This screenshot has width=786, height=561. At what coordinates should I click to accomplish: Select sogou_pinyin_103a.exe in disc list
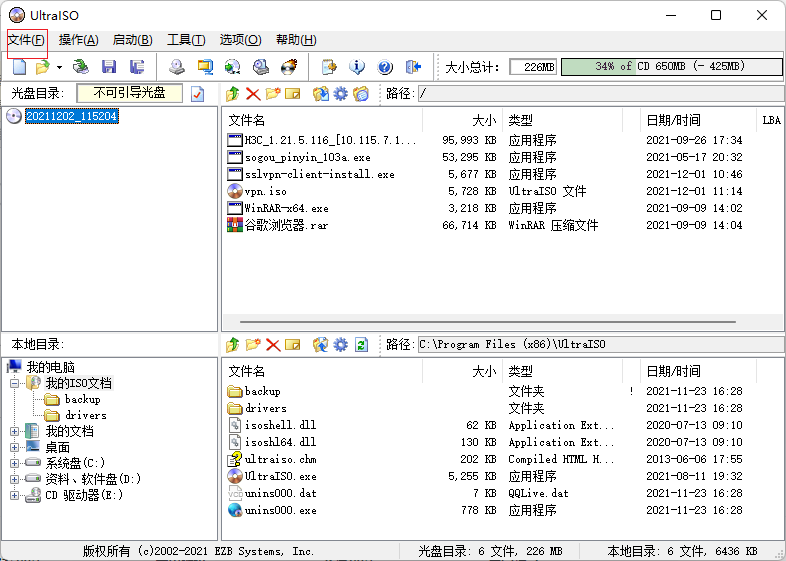307,157
